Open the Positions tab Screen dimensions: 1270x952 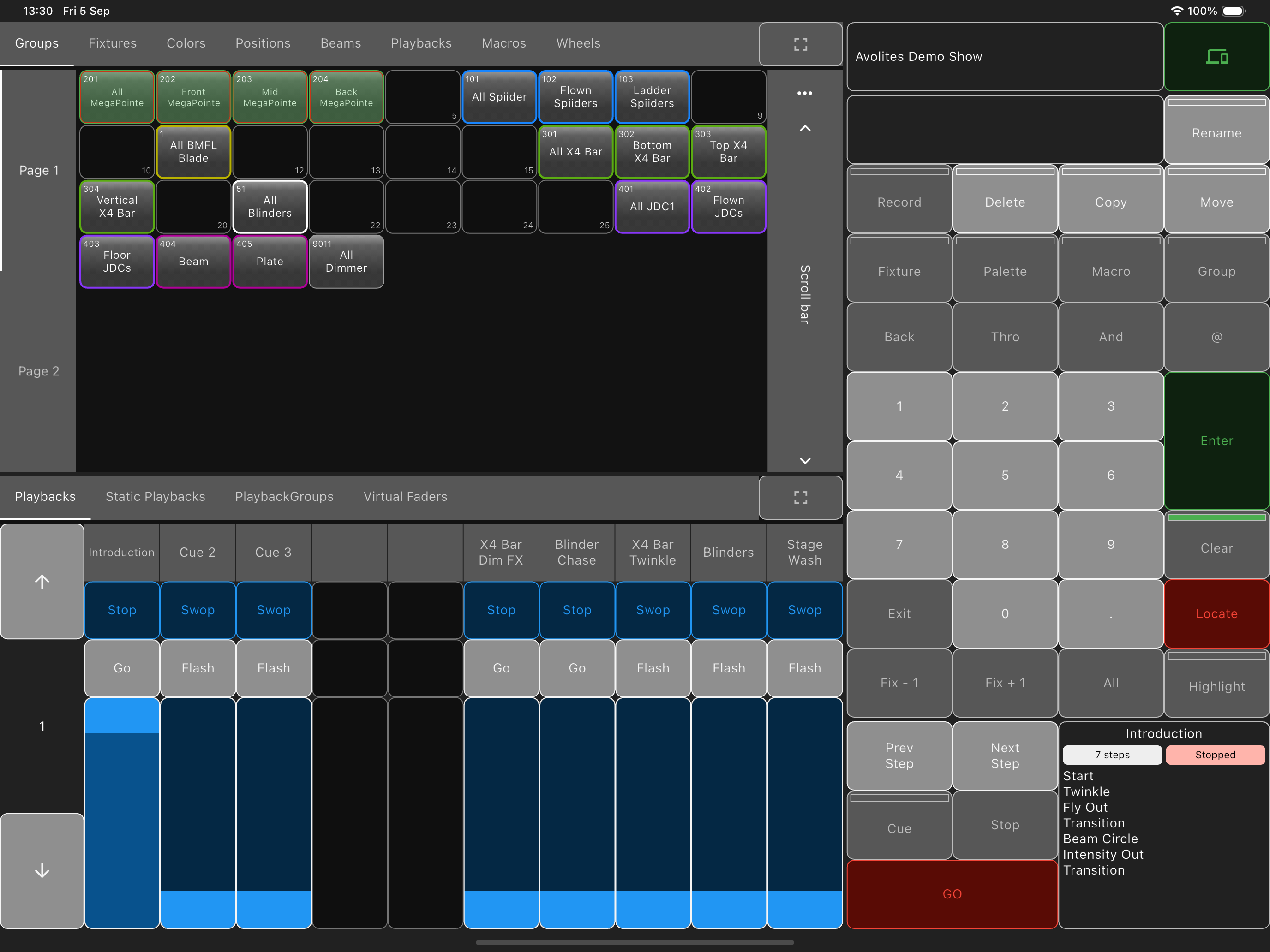[x=263, y=43]
